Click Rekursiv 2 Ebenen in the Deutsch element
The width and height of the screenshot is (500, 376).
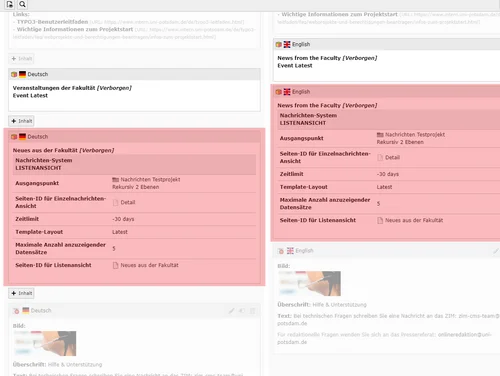(x=136, y=187)
